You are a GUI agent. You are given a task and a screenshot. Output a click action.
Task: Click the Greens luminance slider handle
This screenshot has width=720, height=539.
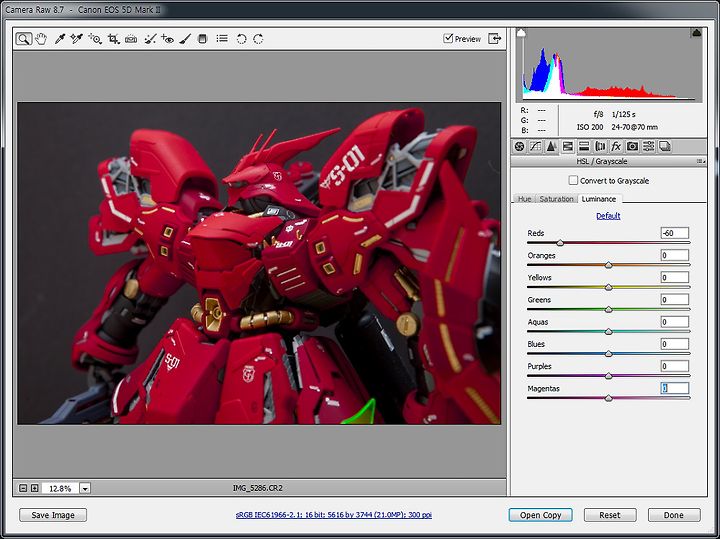[608, 309]
